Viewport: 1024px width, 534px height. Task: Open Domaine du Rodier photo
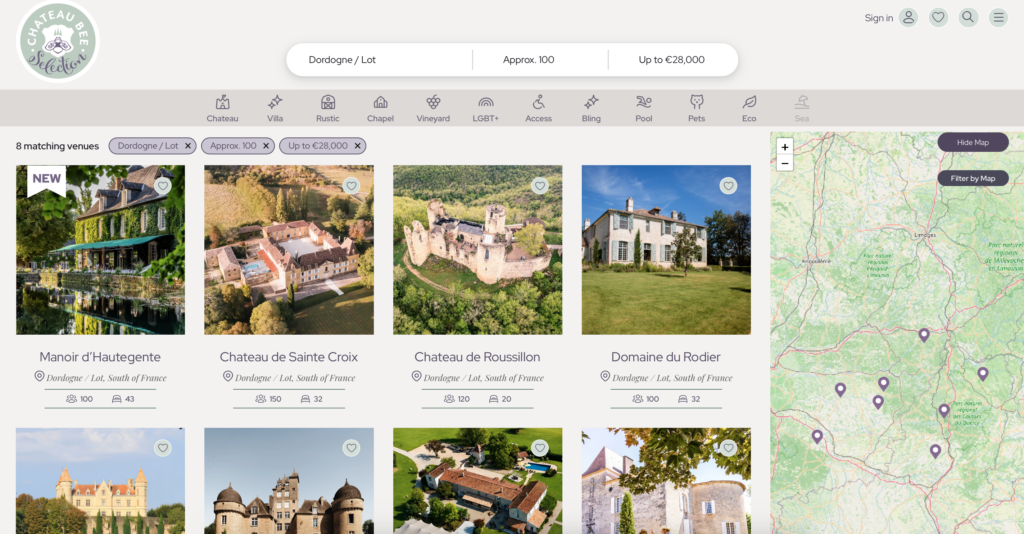click(x=666, y=250)
